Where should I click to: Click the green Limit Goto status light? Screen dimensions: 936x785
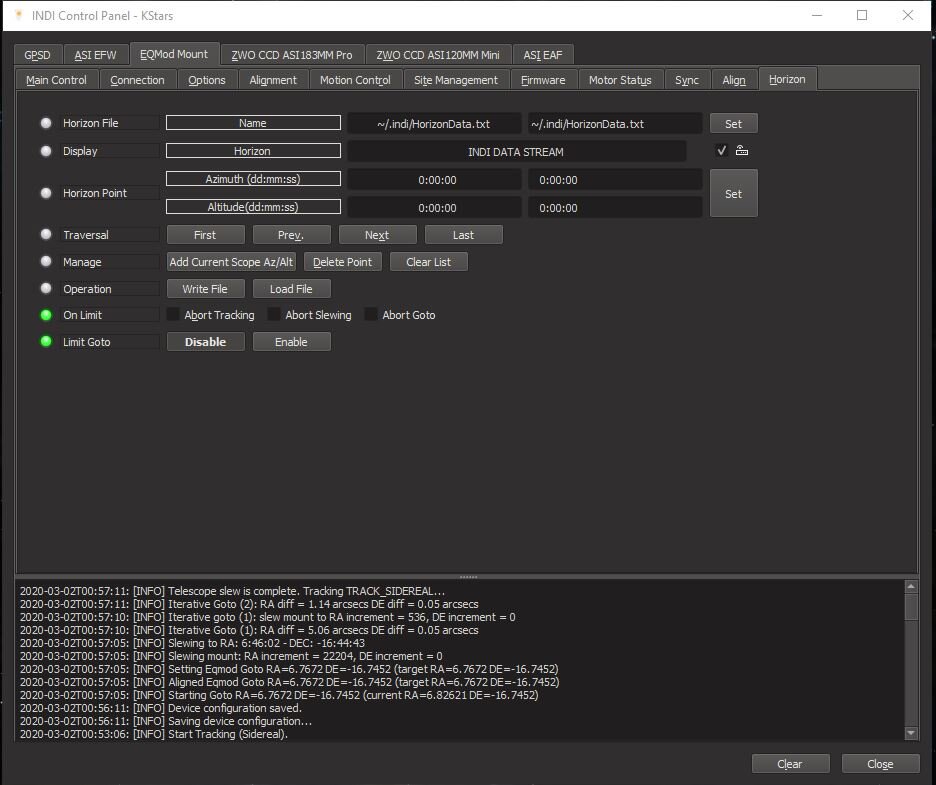[x=46, y=341]
